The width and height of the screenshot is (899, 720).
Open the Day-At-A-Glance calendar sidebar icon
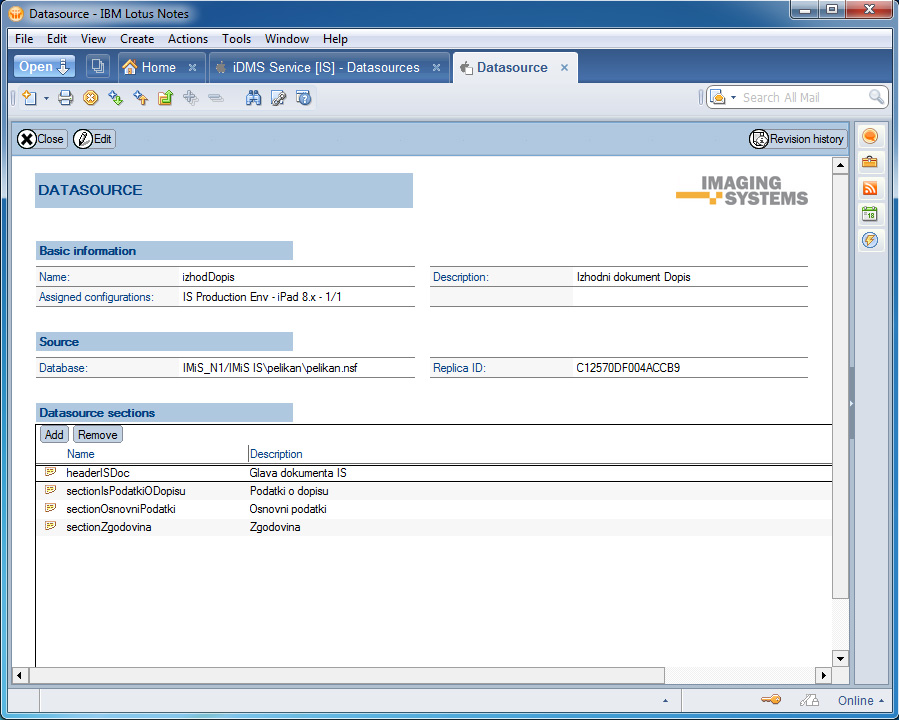click(870, 214)
